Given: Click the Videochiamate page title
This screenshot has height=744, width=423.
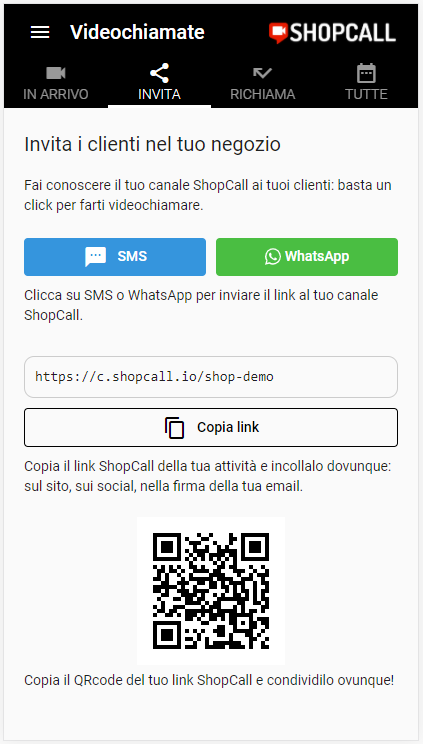Looking at the screenshot, I should [137, 32].
